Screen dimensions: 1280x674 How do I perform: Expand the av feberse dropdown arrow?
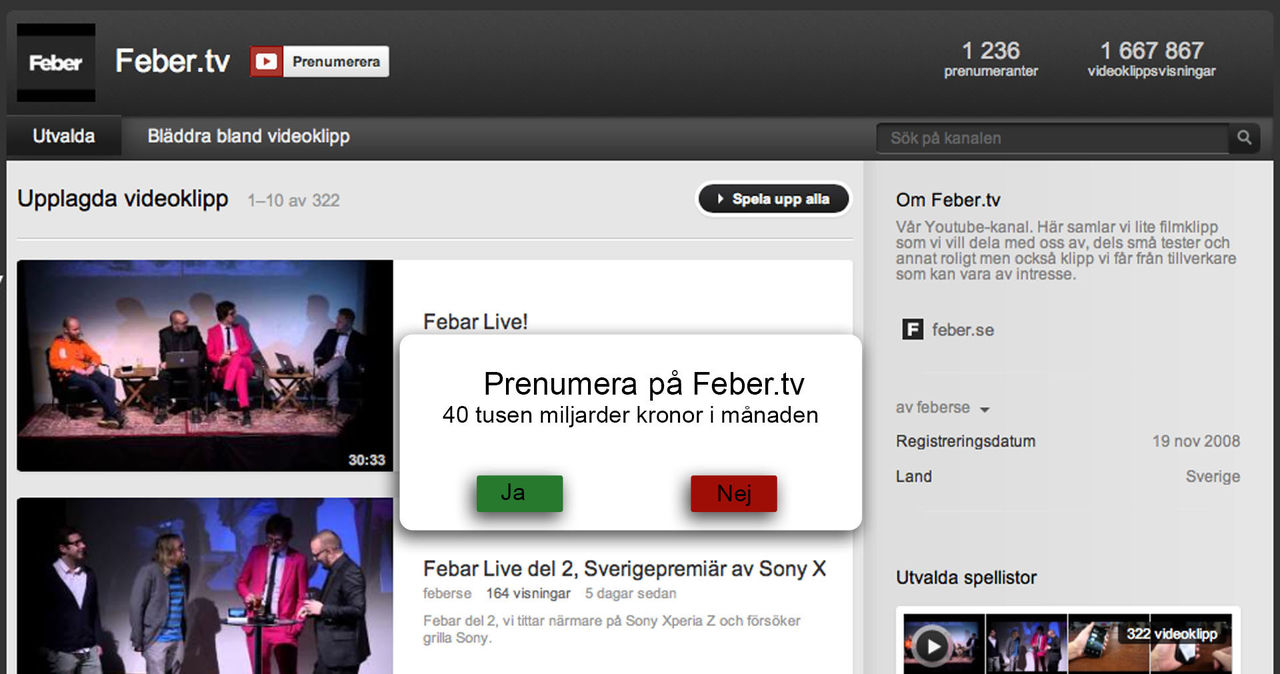pos(985,409)
